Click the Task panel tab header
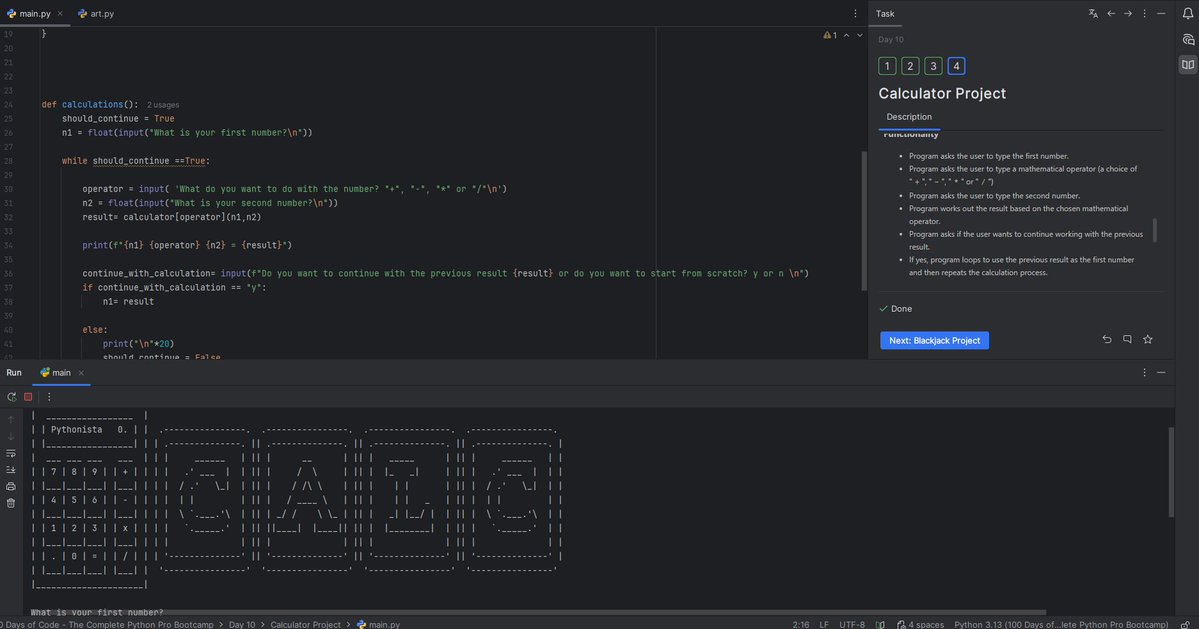This screenshot has height=629, width=1199. [885, 14]
